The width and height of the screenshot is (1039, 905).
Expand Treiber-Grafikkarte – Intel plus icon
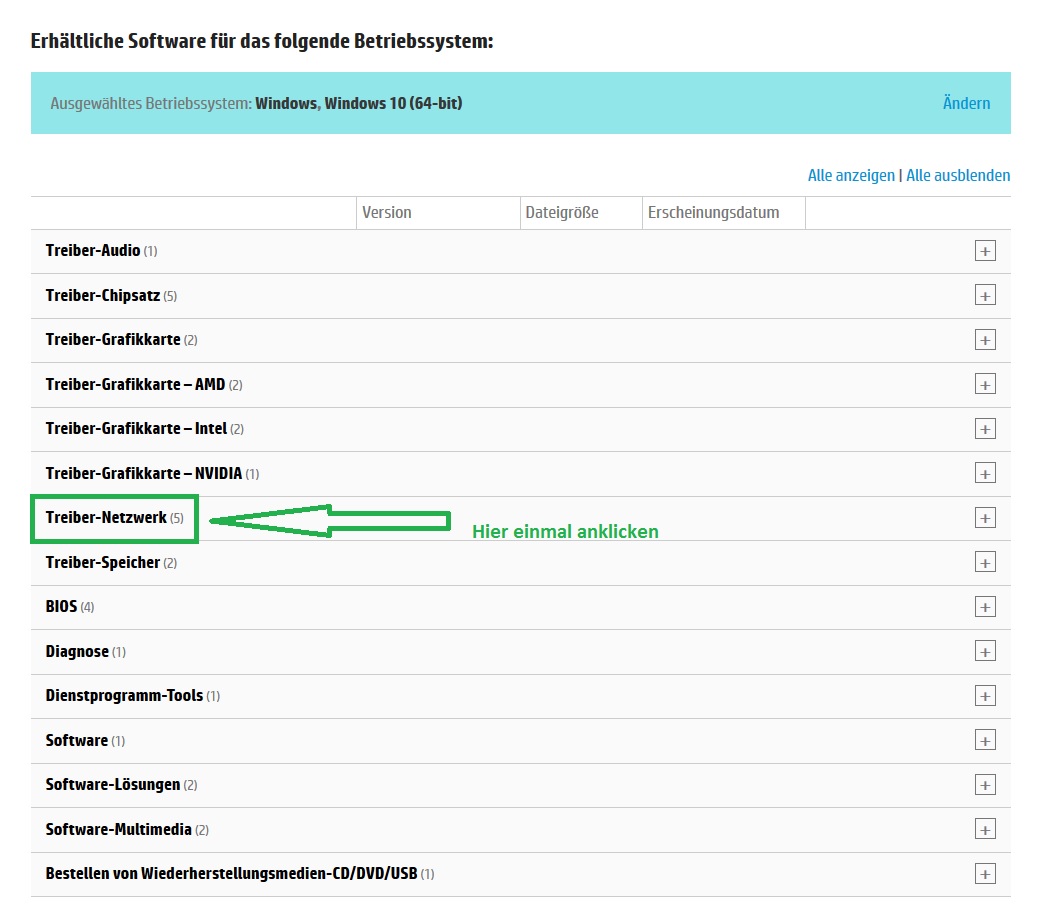click(985, 429)
